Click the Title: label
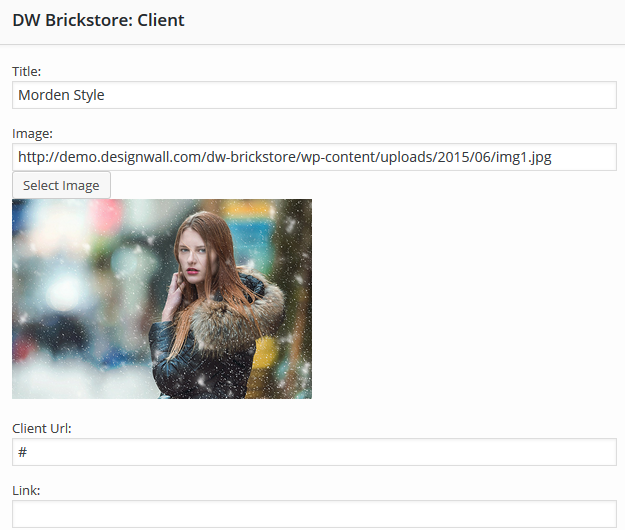 [x=26, y=71]
